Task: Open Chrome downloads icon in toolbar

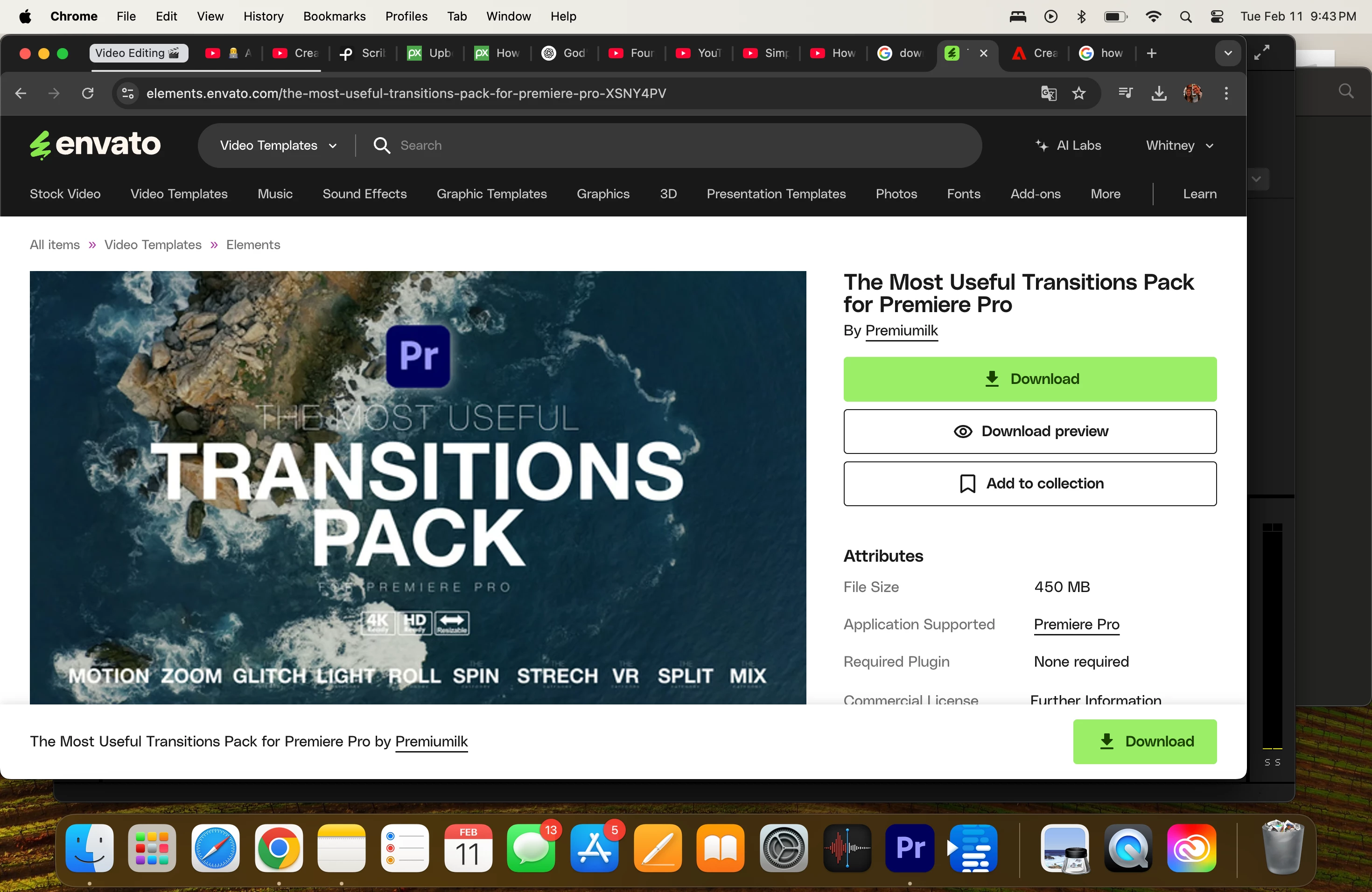Action: pos(1158,93)
